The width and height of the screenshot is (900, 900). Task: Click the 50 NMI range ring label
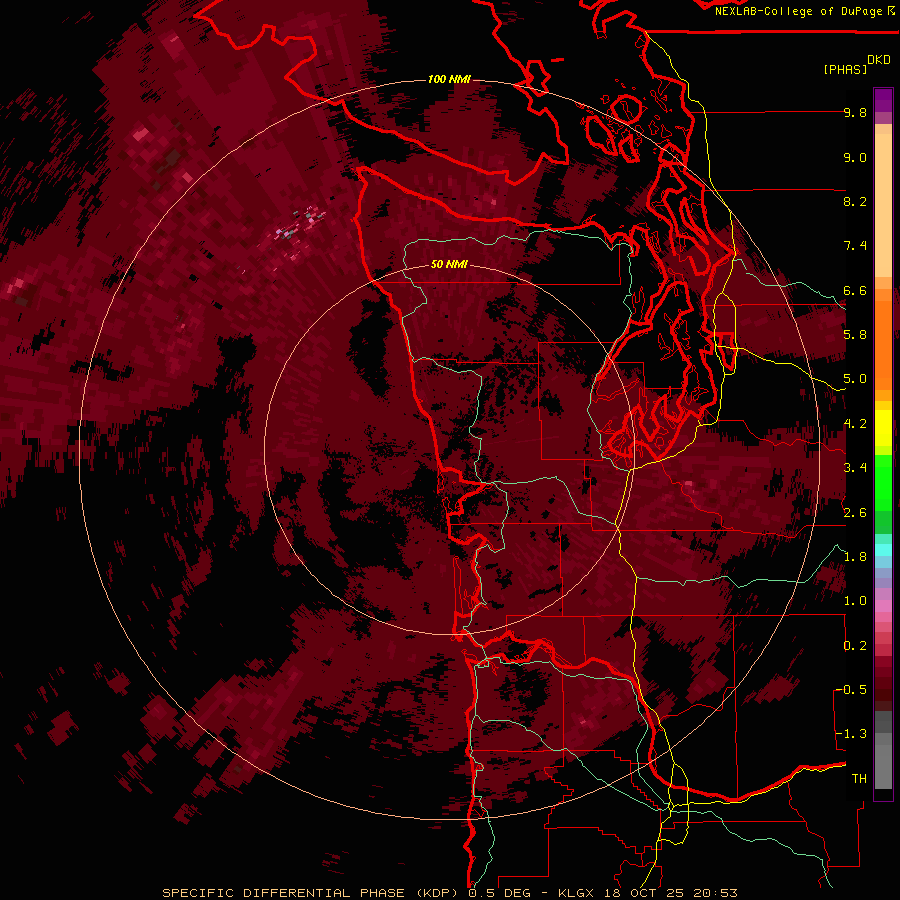[x=449, y=264]
